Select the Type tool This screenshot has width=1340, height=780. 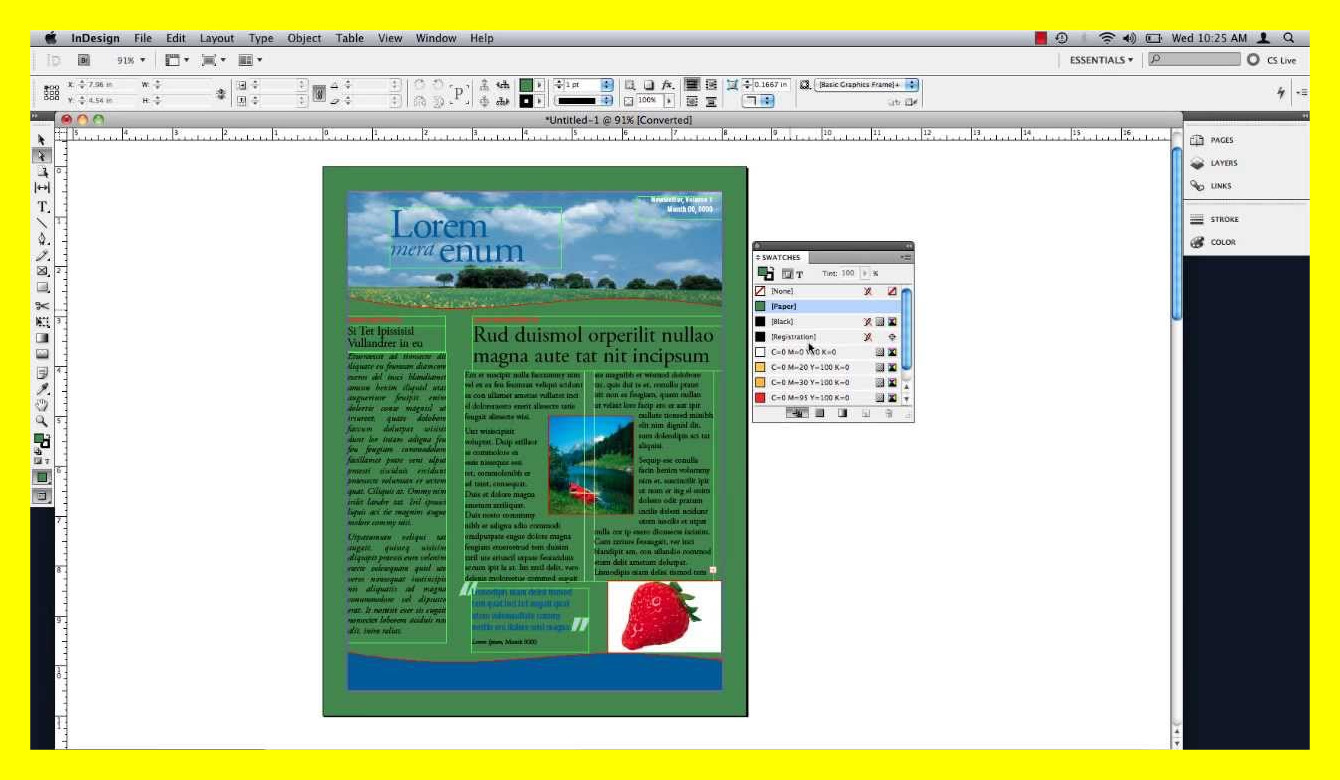click(42, 208)
